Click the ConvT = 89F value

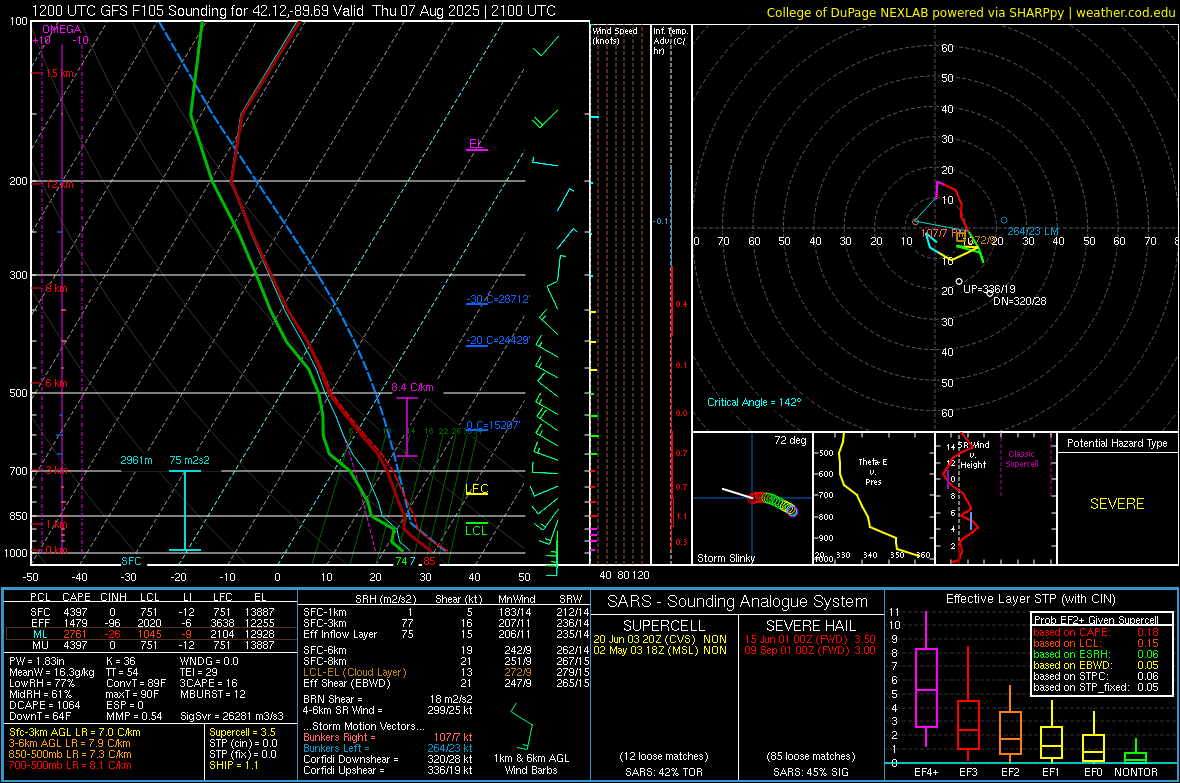pos(136,683)
